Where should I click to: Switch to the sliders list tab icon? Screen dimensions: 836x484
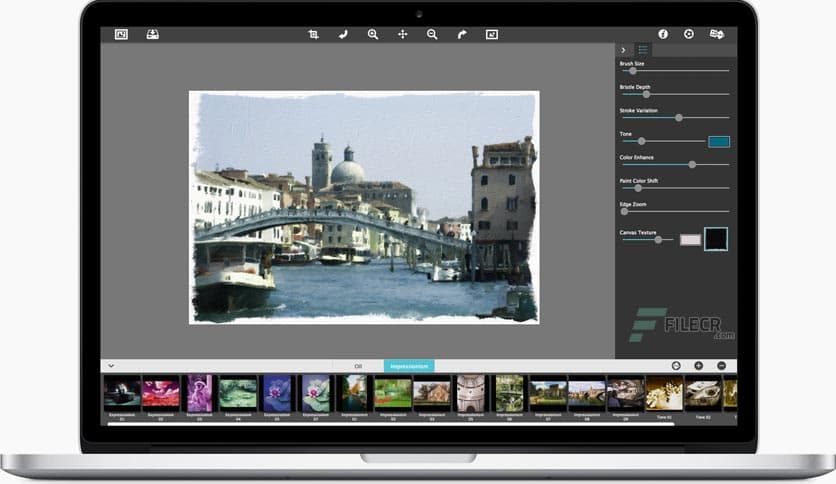643,50
